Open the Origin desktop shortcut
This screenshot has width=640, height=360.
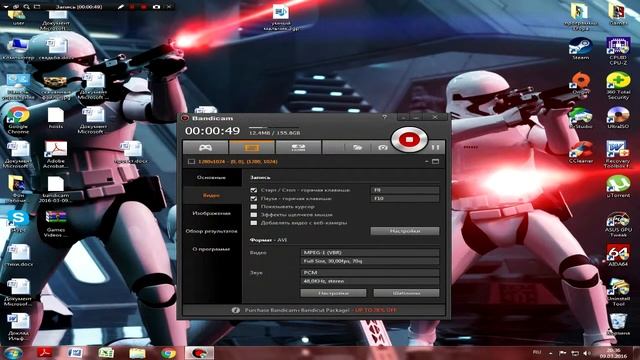[580, 84]
